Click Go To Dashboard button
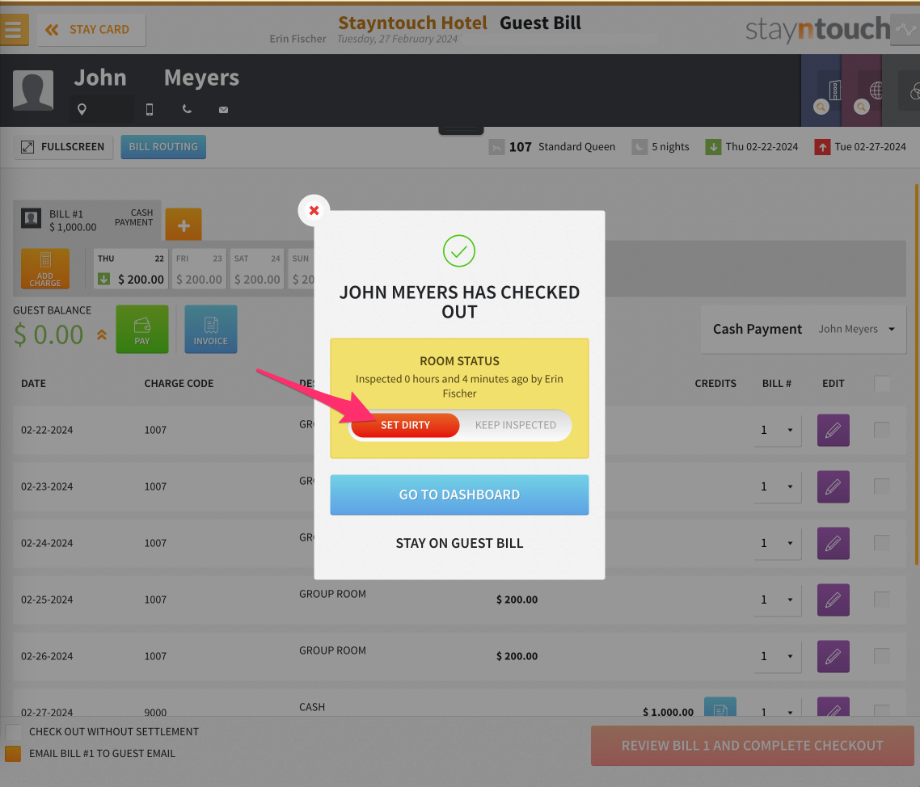The width and height of the screenshot is (920, 787). 459,495
